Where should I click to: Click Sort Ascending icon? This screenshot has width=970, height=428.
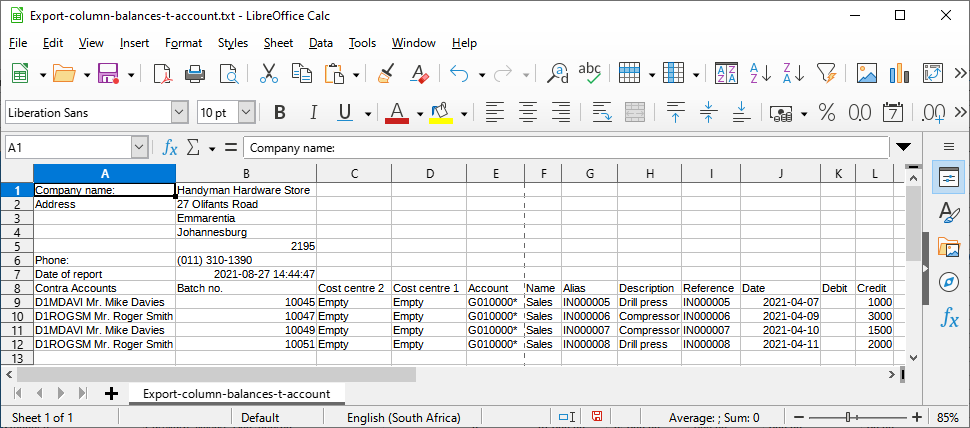760,74
